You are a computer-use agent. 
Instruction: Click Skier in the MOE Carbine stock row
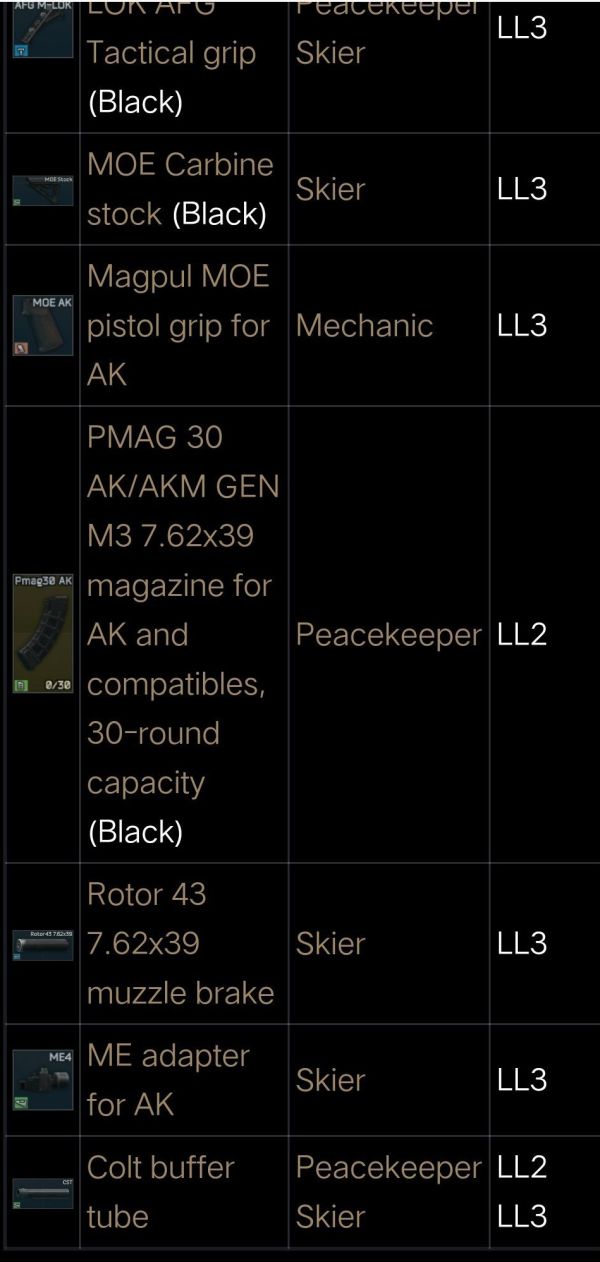click(x=330, y=189)
